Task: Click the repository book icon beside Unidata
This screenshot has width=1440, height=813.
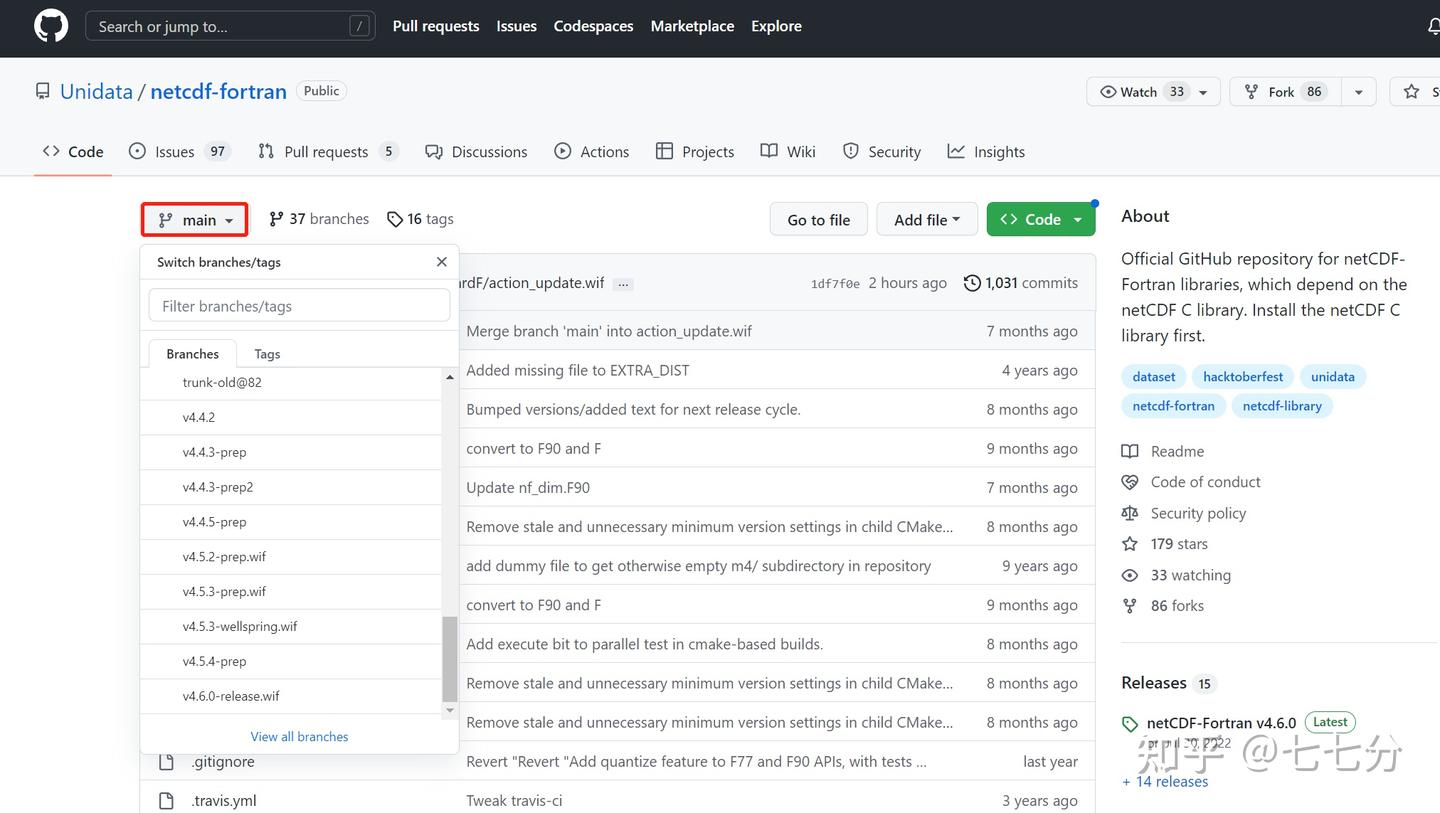Action: click(42, 91)
